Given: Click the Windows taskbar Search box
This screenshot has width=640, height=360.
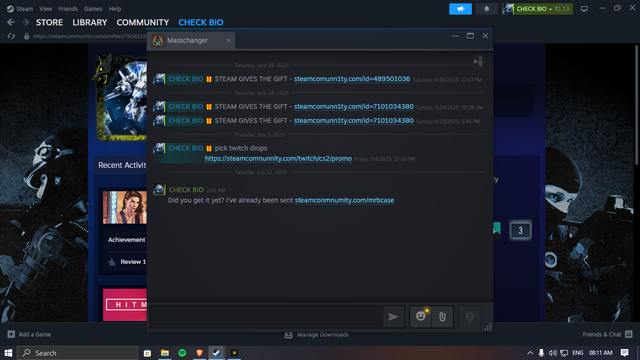Looking at the screenshot, I should [x=77, y=353].
